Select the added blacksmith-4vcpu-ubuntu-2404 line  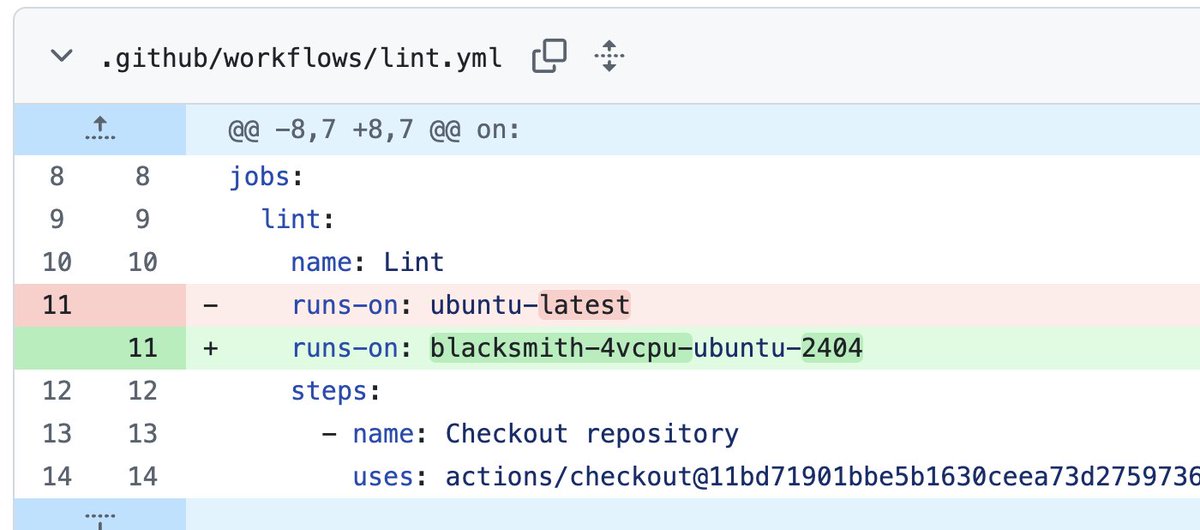[x=692, y=348]
